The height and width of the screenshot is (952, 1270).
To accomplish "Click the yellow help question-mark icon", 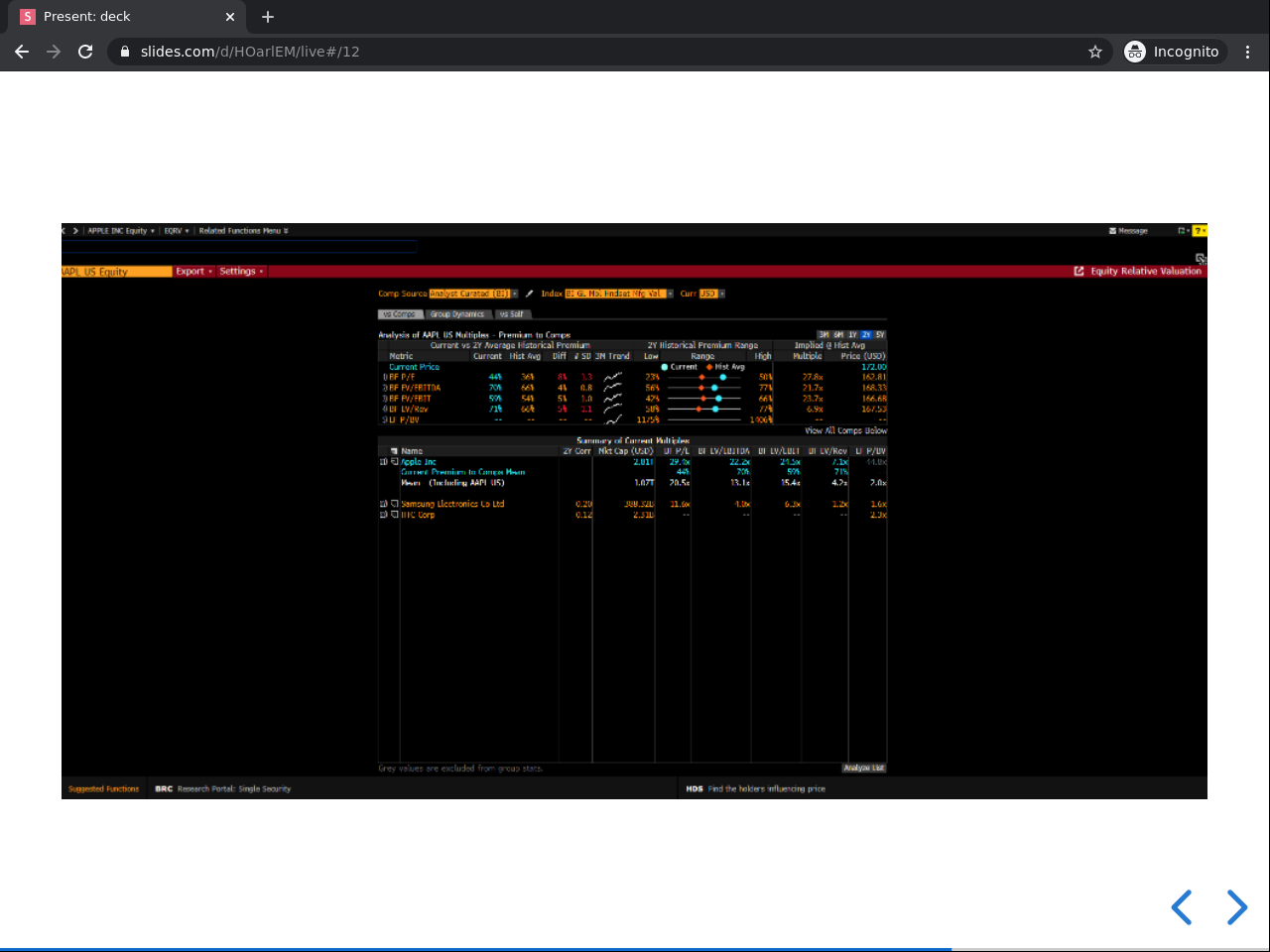I will 1200,231.
